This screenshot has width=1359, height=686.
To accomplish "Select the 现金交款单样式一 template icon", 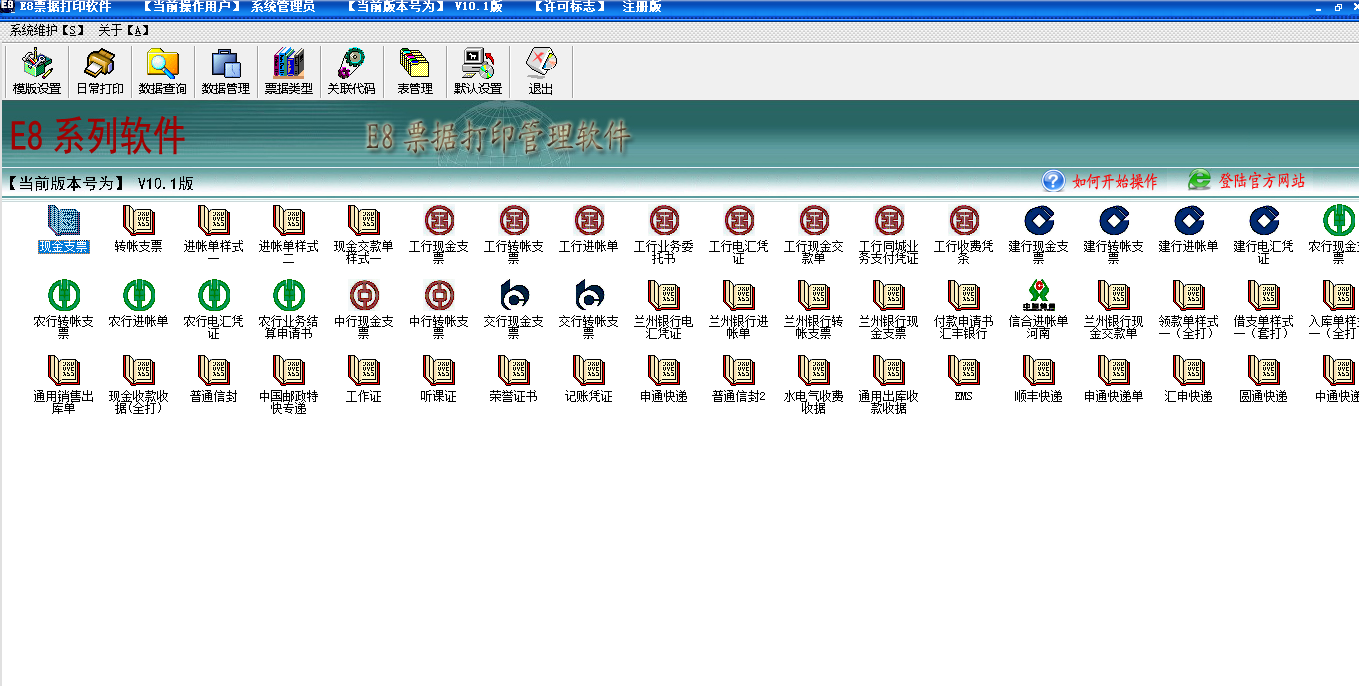I will point(363,234).
